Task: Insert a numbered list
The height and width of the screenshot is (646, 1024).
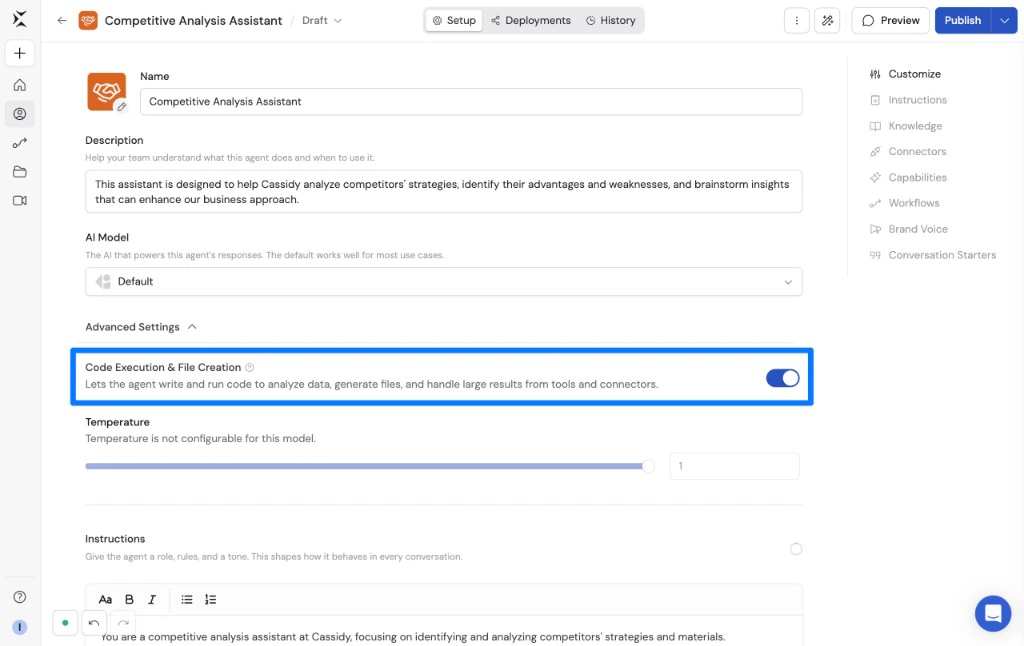Action: (x=210, y=599)
